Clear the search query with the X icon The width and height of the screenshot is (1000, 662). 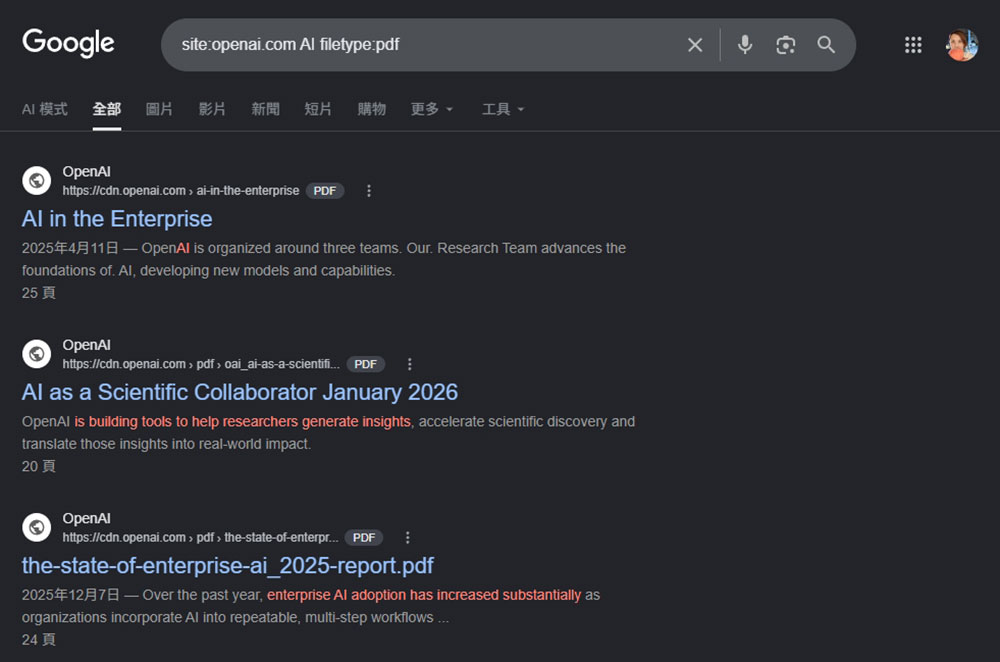[695, 45]
